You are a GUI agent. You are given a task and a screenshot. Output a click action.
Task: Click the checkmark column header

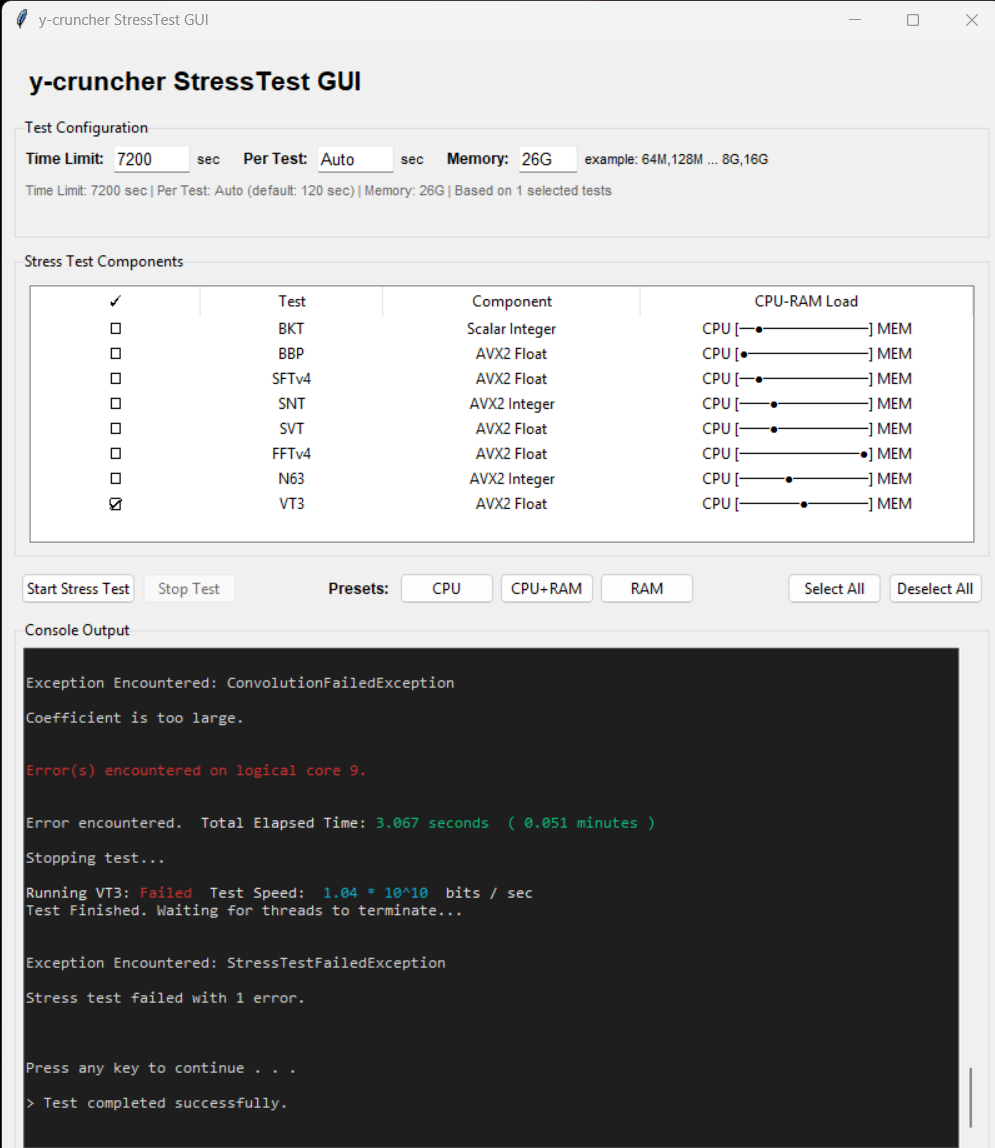pos(115,301)
